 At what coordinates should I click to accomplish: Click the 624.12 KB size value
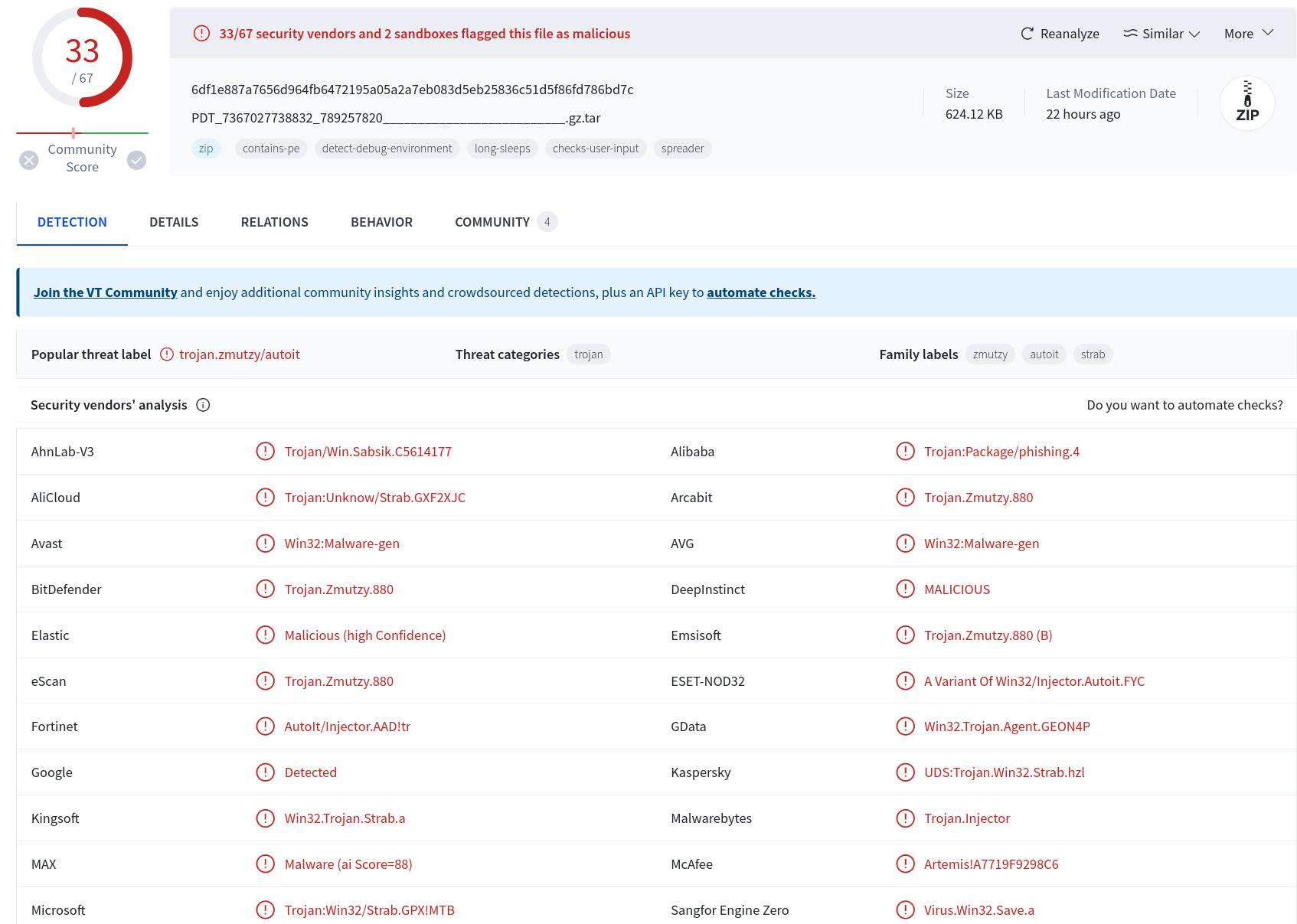[x=974, y=114]
